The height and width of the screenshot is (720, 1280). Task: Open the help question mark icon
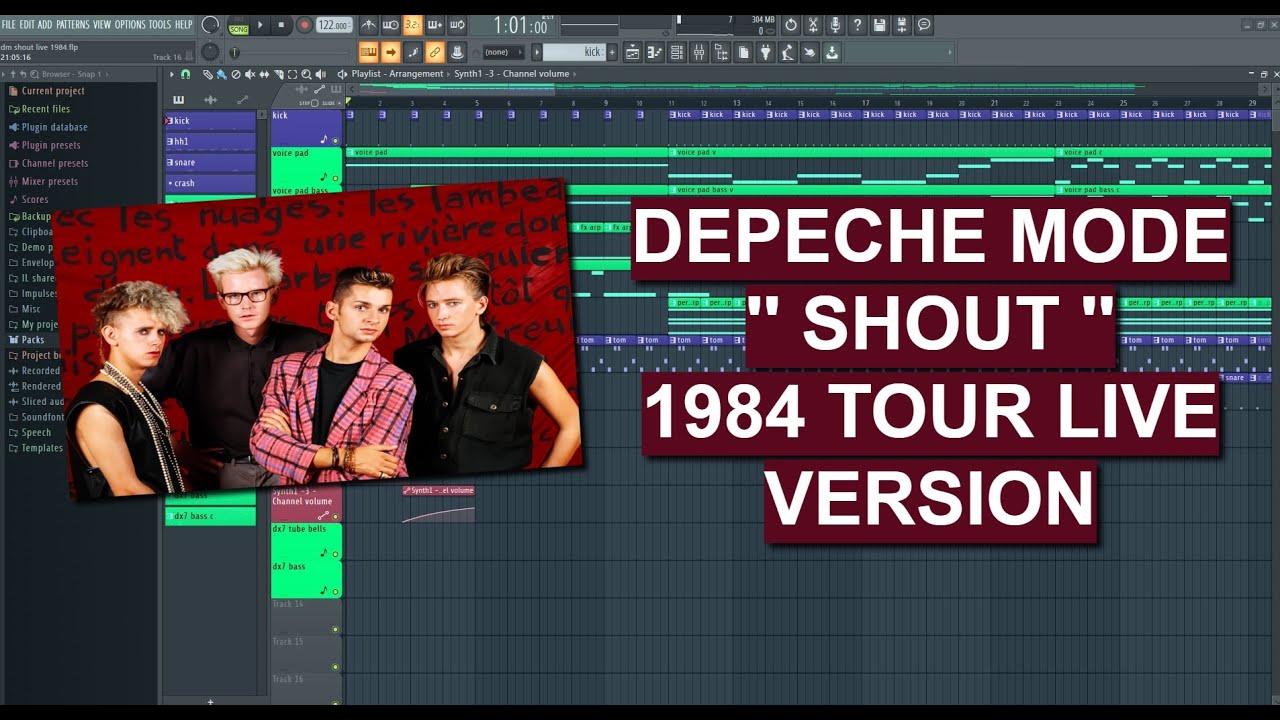pos(857,25)
